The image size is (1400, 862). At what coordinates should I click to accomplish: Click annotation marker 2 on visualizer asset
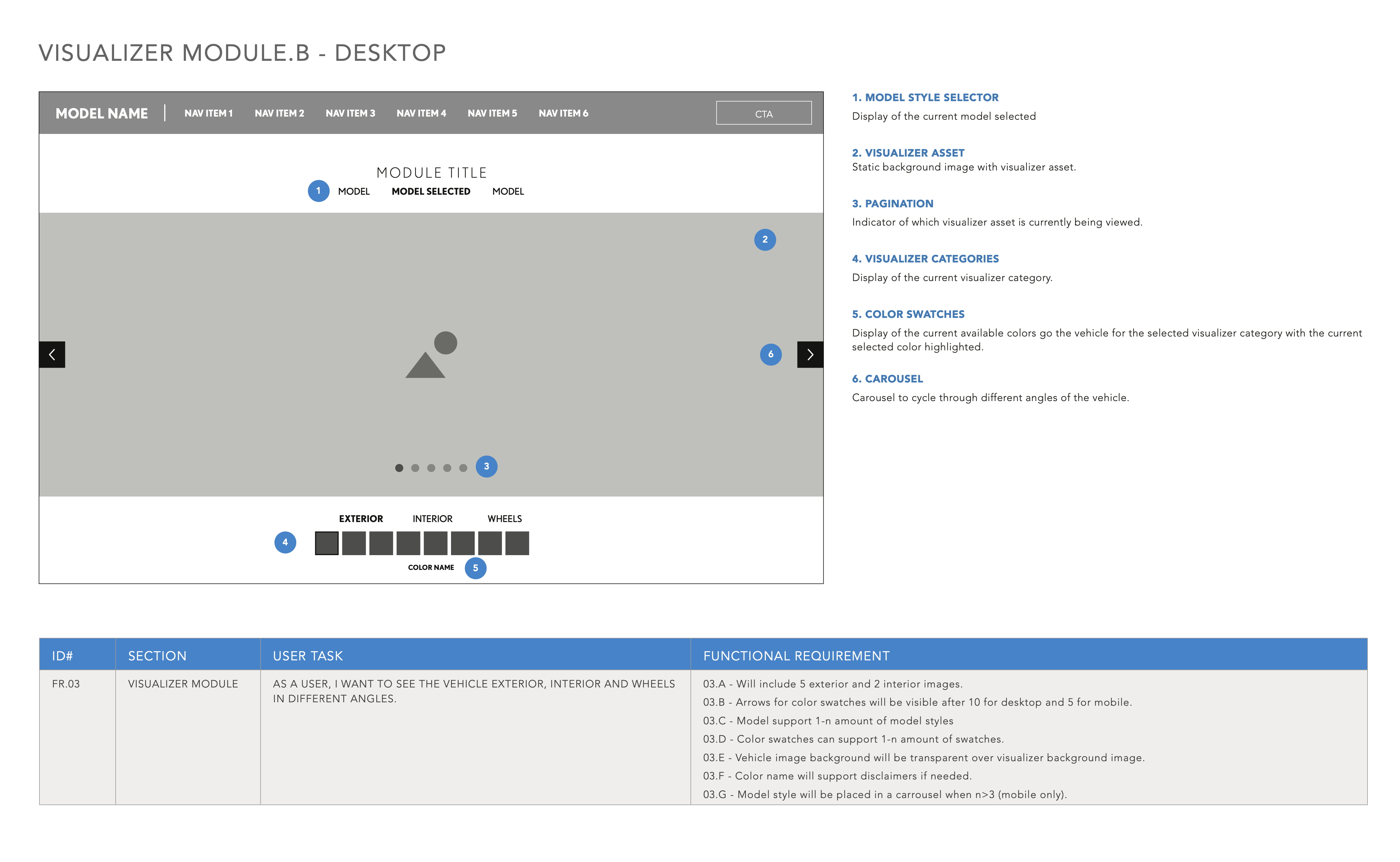point(765,239)
